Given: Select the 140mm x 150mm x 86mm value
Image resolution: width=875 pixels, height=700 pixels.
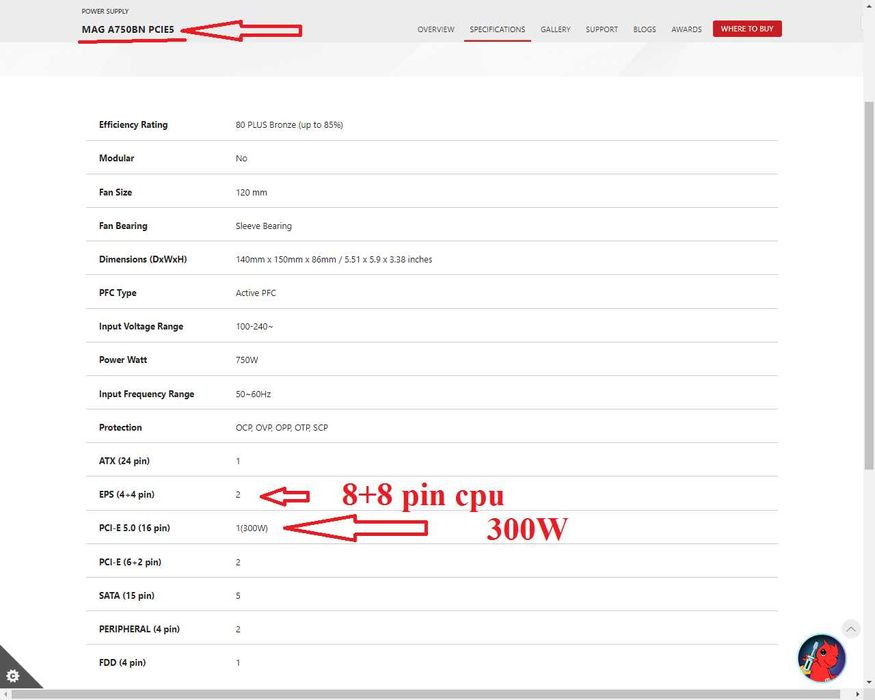Looking at the screenshot, I should point(334,260).
